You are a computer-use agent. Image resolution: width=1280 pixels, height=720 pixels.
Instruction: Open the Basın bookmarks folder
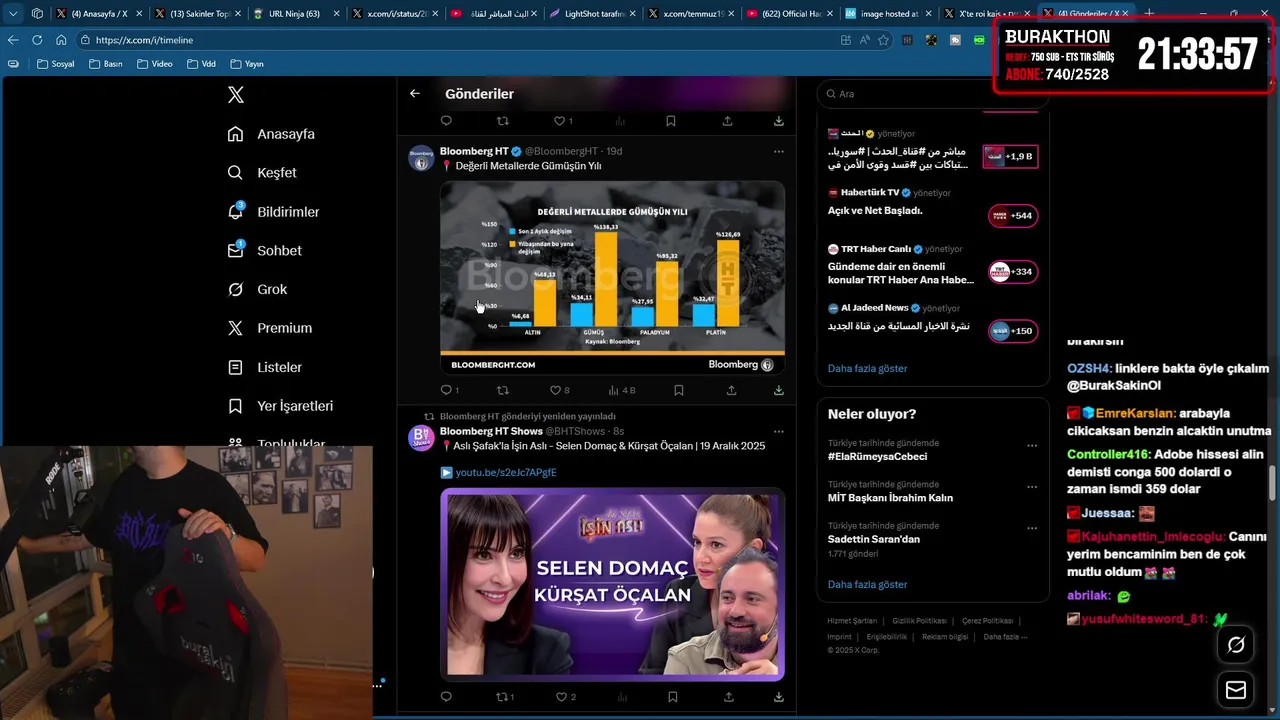click(105, 64)
